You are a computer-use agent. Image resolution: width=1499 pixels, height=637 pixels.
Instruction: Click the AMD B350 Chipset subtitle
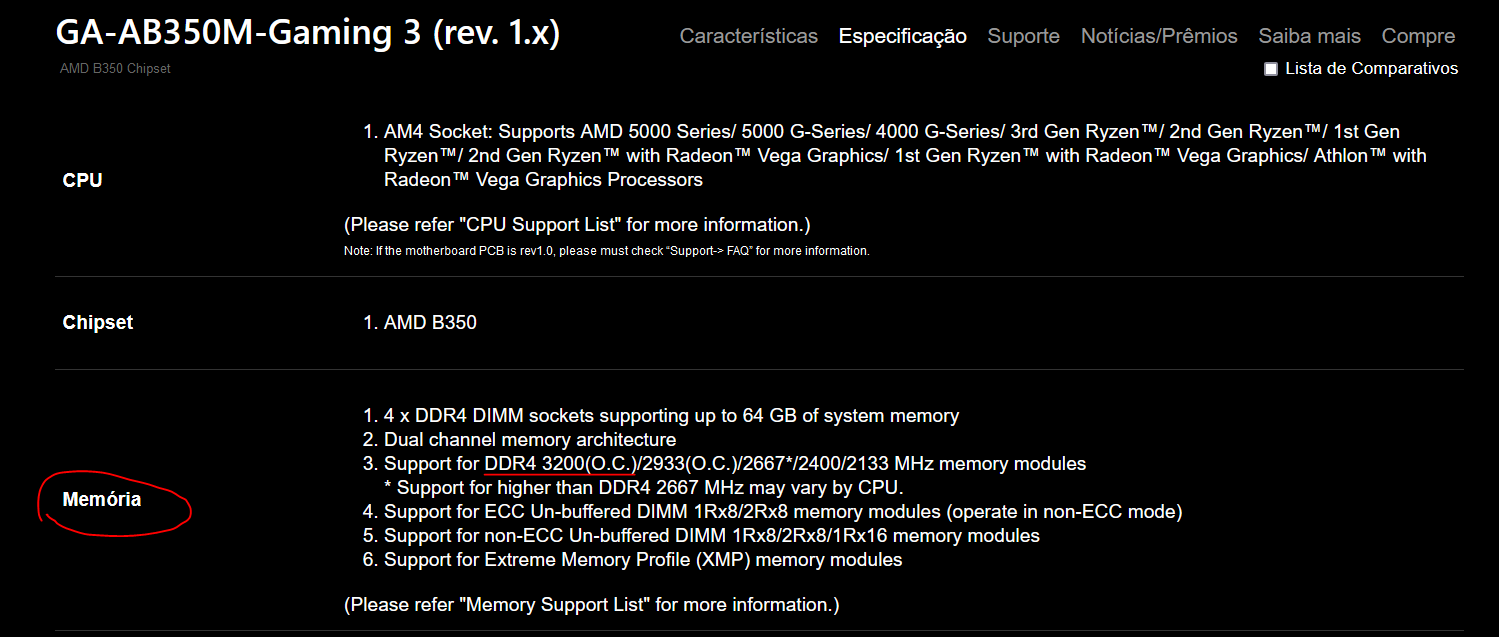pyautogui.click(x=115, y=69)
